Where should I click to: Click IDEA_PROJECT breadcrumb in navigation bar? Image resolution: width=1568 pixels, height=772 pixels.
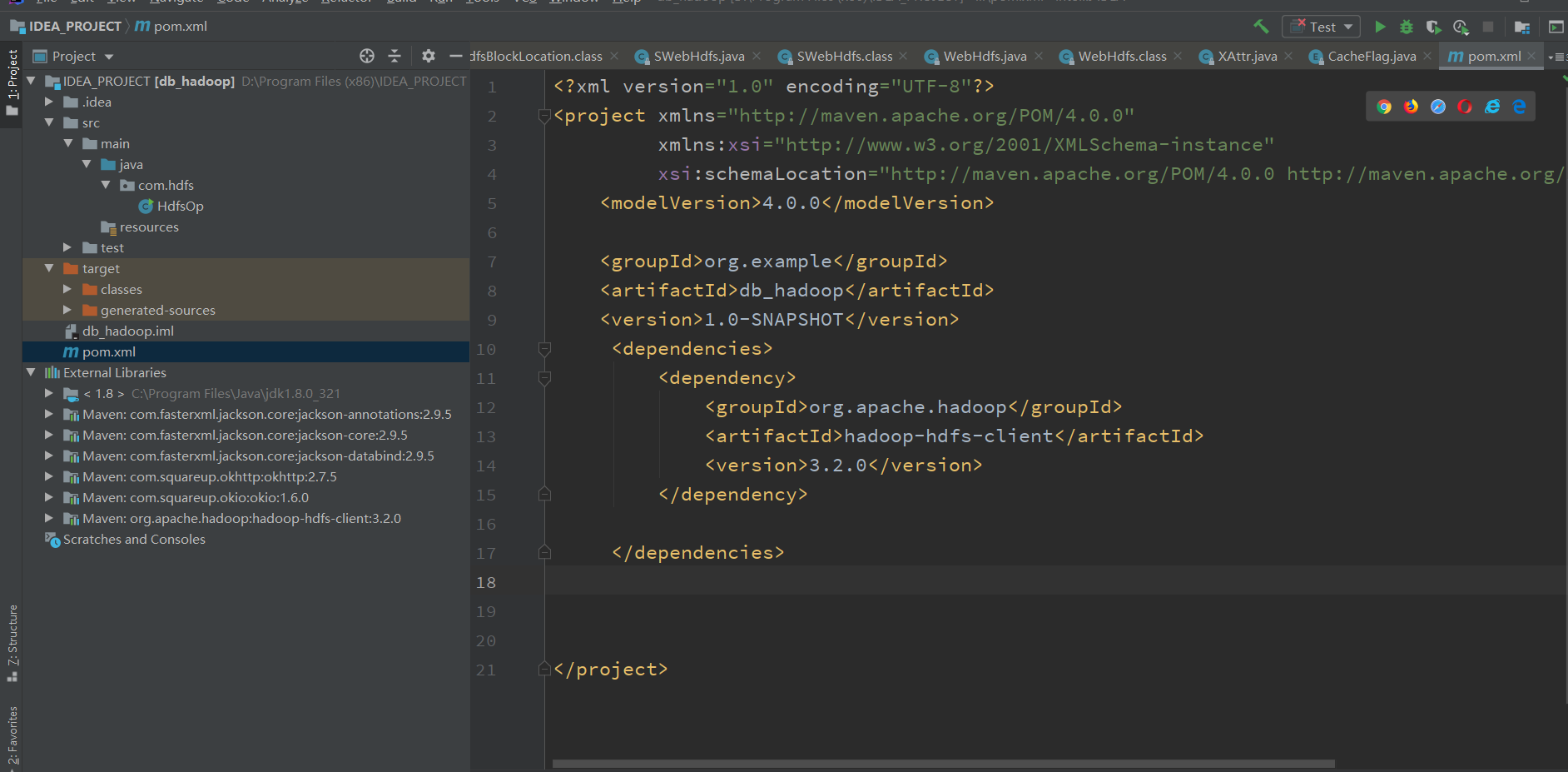(x=66, y=27)
